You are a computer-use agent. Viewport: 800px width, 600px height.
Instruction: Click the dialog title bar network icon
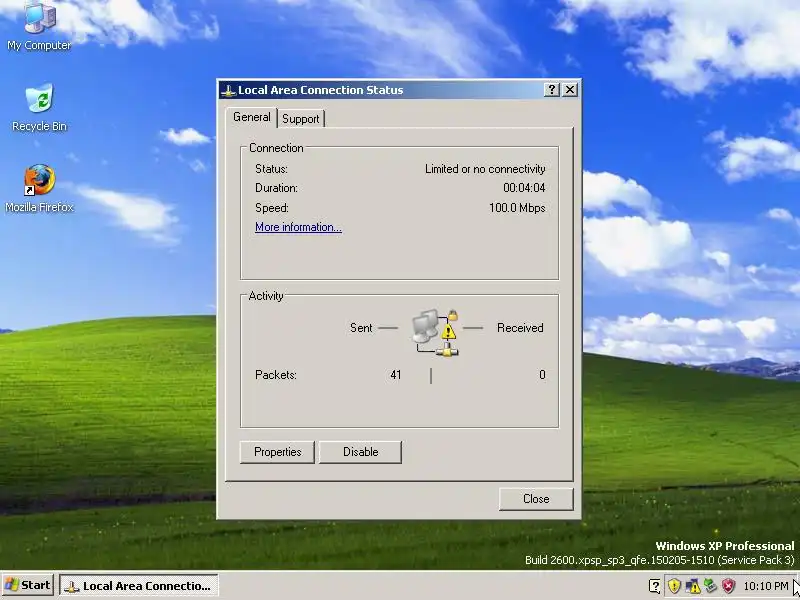point(228,91)
